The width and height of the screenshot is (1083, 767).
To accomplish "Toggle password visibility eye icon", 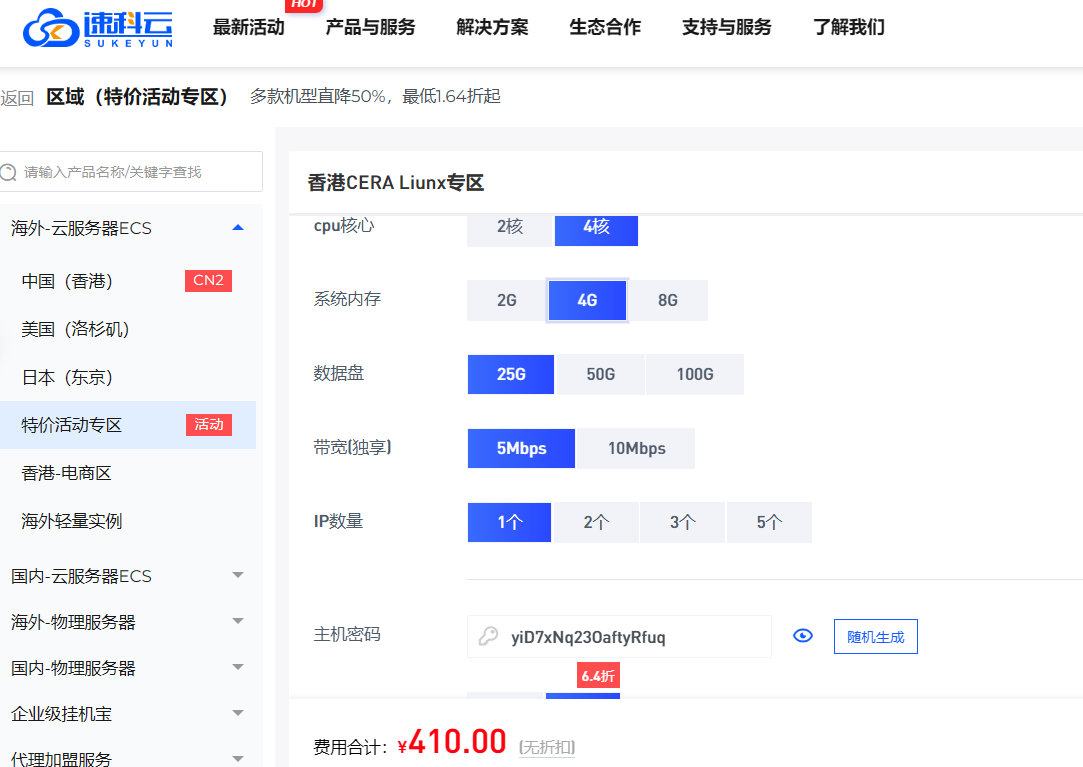I will click(x=803, y=636).
